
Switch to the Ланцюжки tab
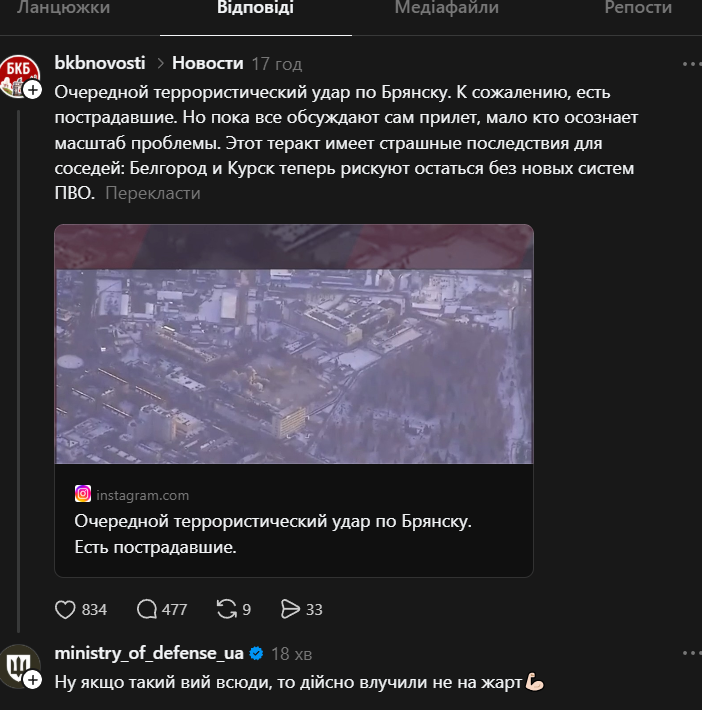click(63, 8)
